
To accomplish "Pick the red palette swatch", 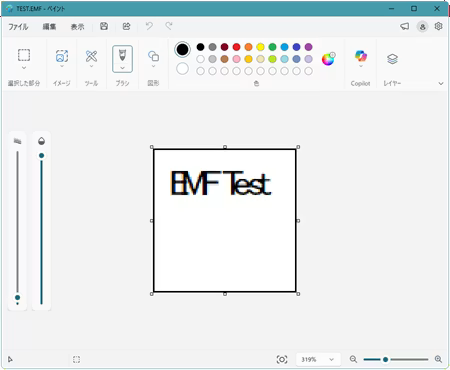I will click(x=236, y=47).
